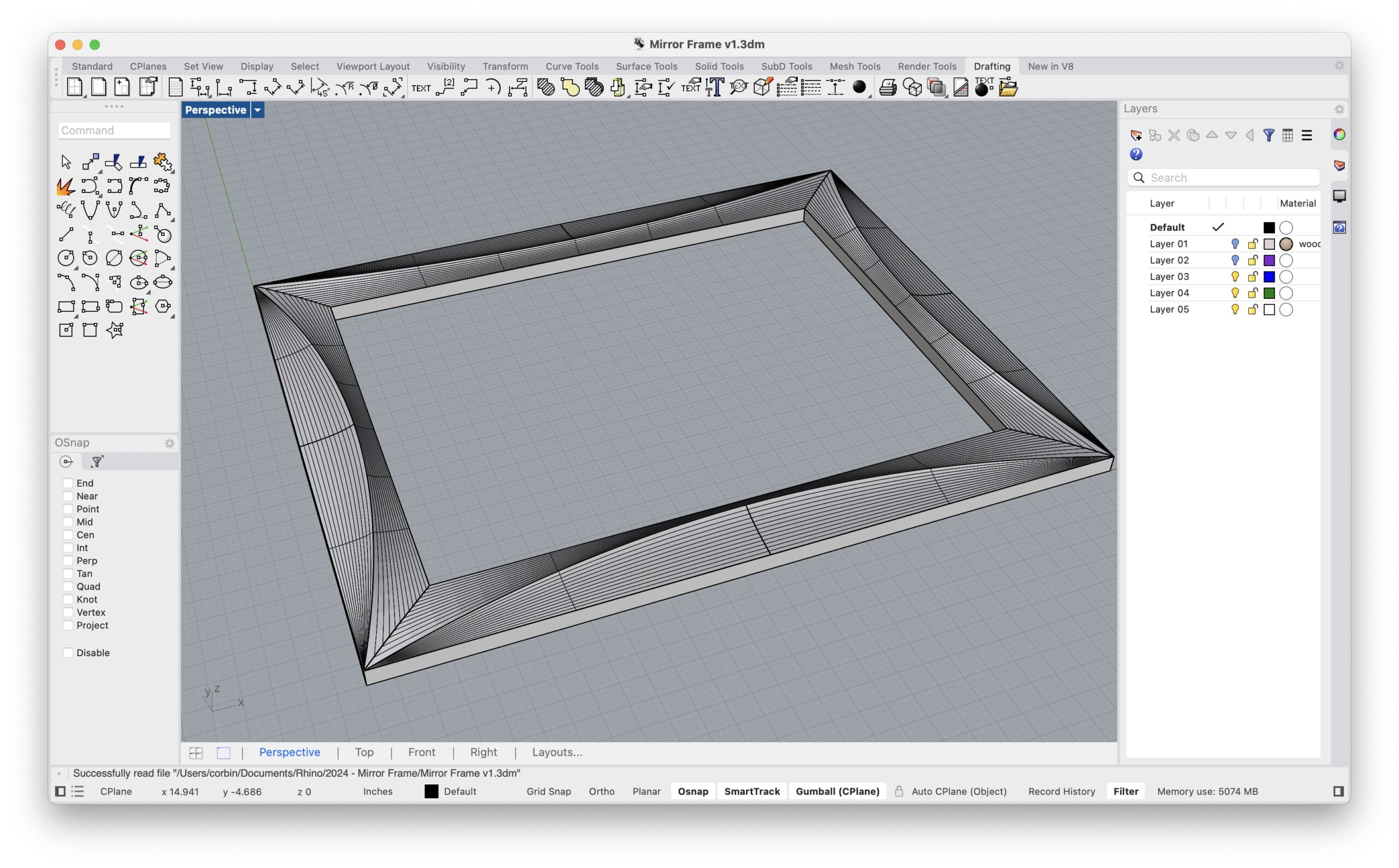Open the CPlane coordinate mode in status bar
This screenshot has width=1399, height=868.
pos(115,791)
